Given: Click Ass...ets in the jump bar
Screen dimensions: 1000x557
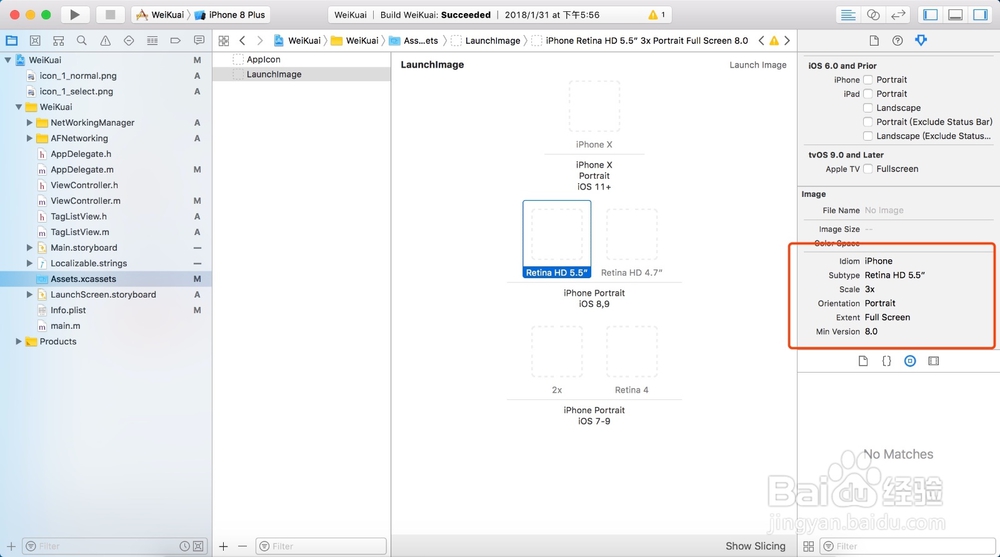Looking at the screenshot, I should click(x=414, y=40).
